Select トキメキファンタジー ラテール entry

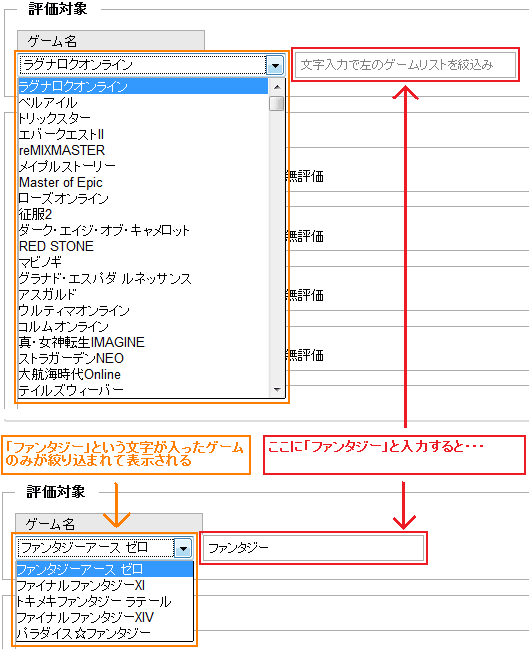(x=105, y=601)
